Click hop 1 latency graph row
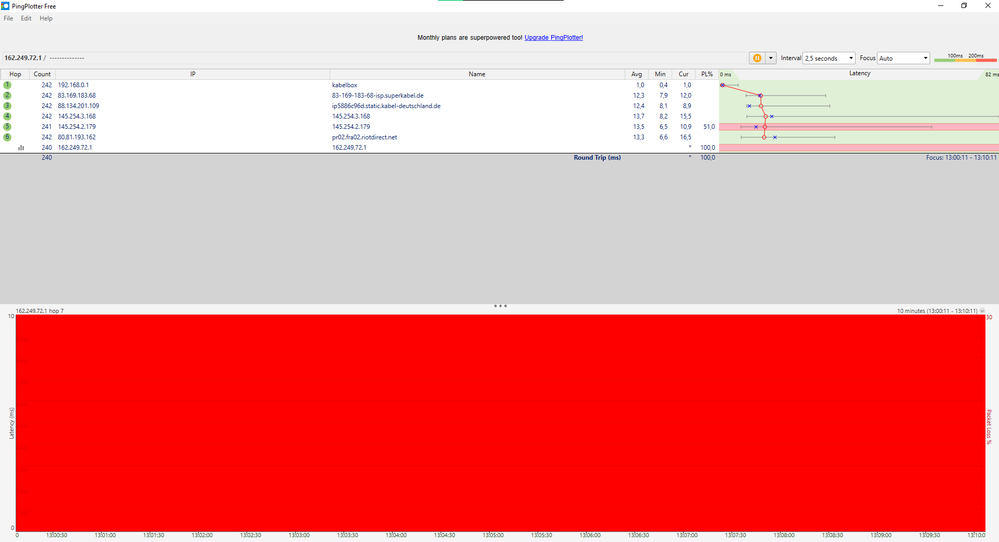The height and width of the screenshot is (542, 999). point(859,85)
